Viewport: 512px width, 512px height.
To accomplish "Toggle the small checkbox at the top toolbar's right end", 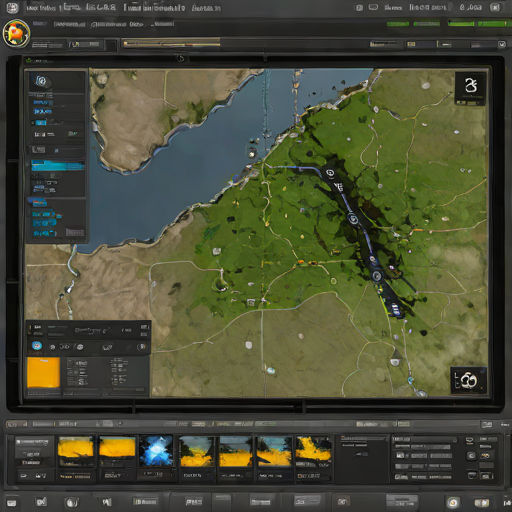I will coord(502,44).
